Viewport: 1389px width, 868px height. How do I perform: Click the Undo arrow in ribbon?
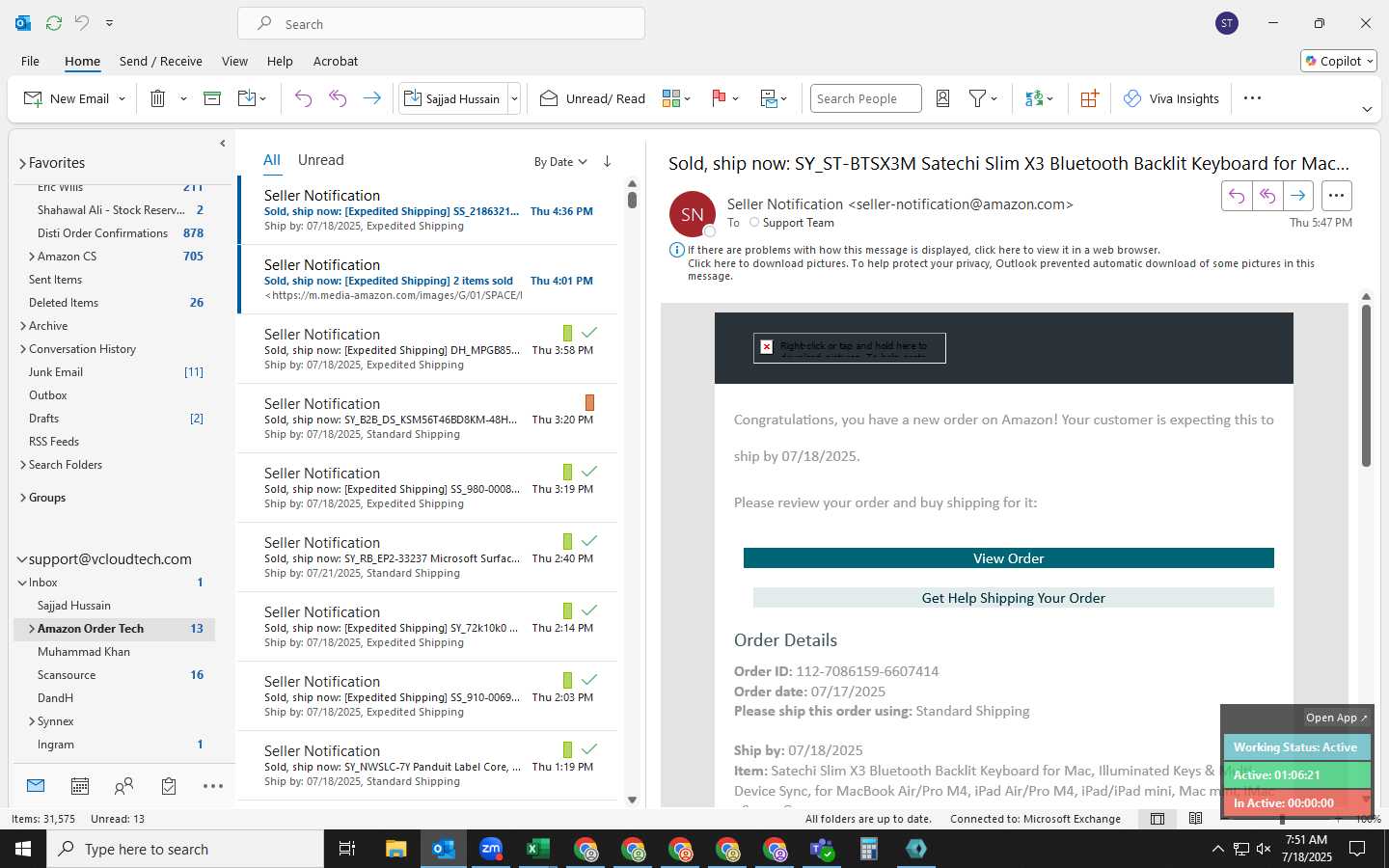[x=303, y=98]
